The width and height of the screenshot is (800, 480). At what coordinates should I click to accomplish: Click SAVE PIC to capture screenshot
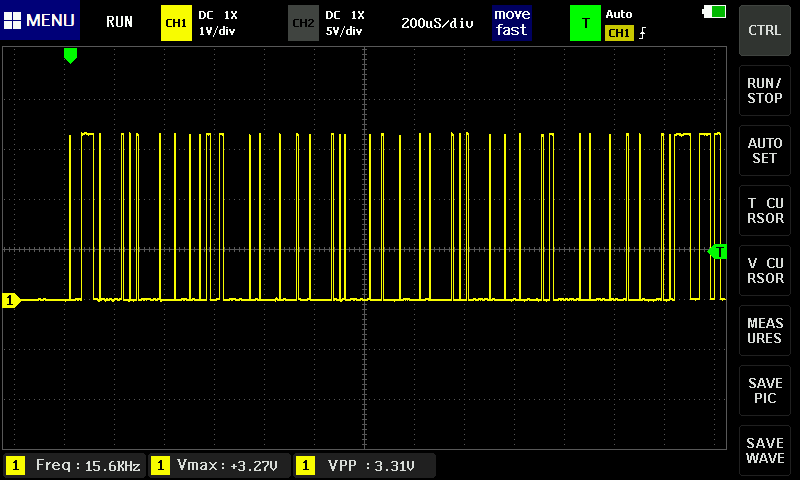[x=765, y=391]
